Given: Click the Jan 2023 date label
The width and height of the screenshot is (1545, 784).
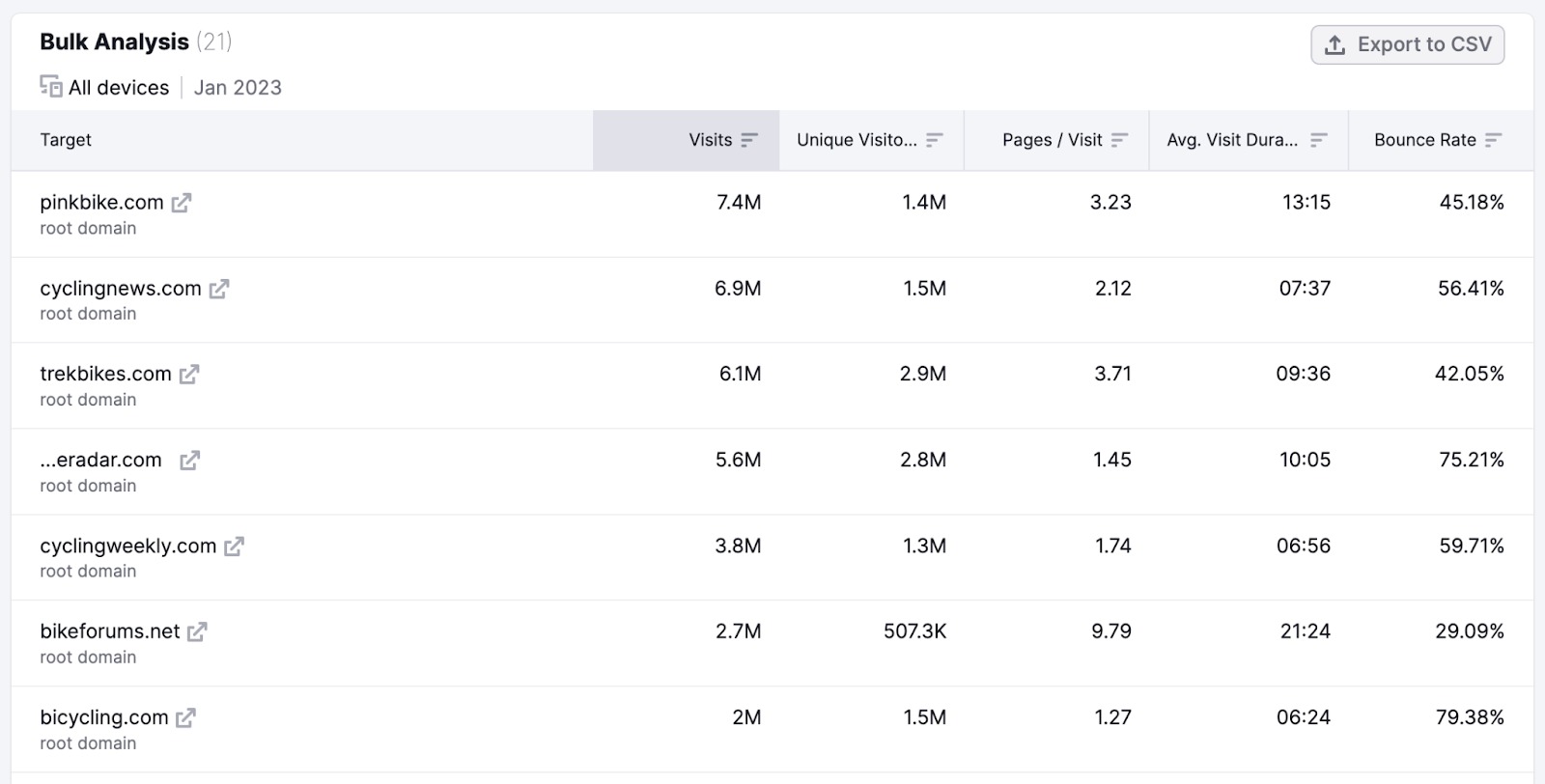Looking at the screenshot, I should point(238,88).
